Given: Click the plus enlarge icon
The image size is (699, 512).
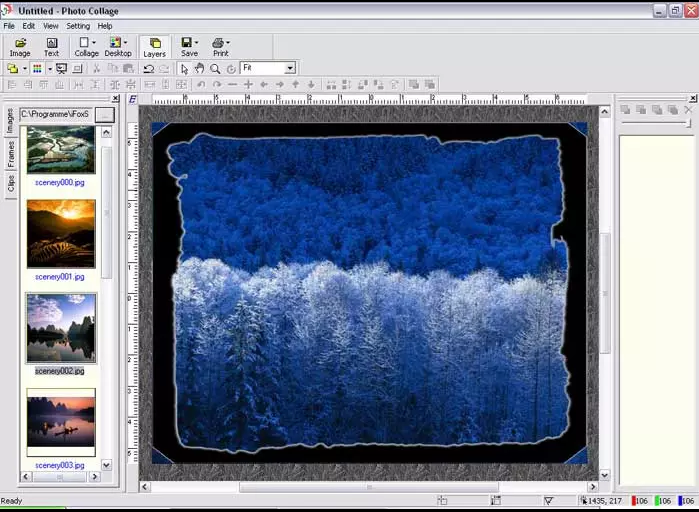Looking at the screenshot, I should coord(248,84).
